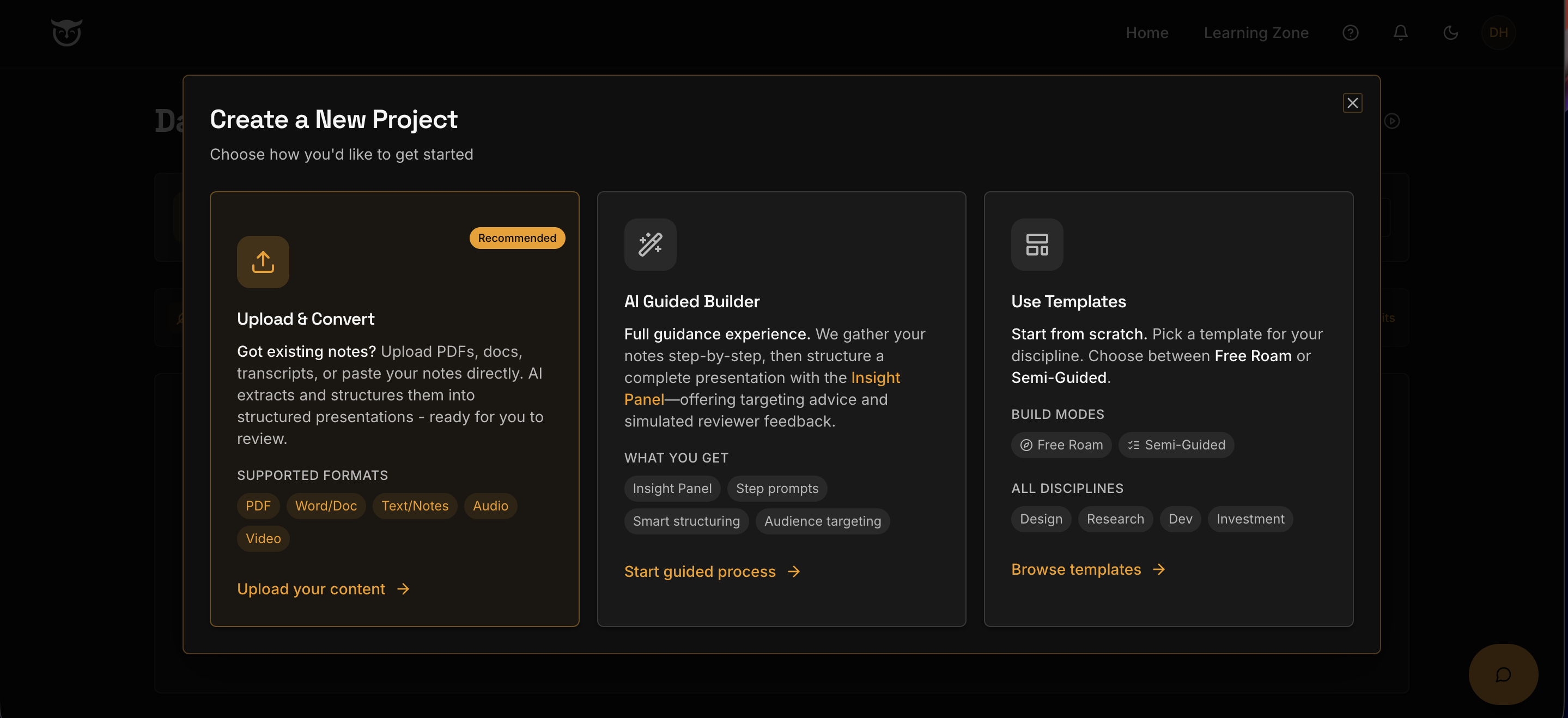
Task: Enable the Free Roam build mode
Action: 1061,445
